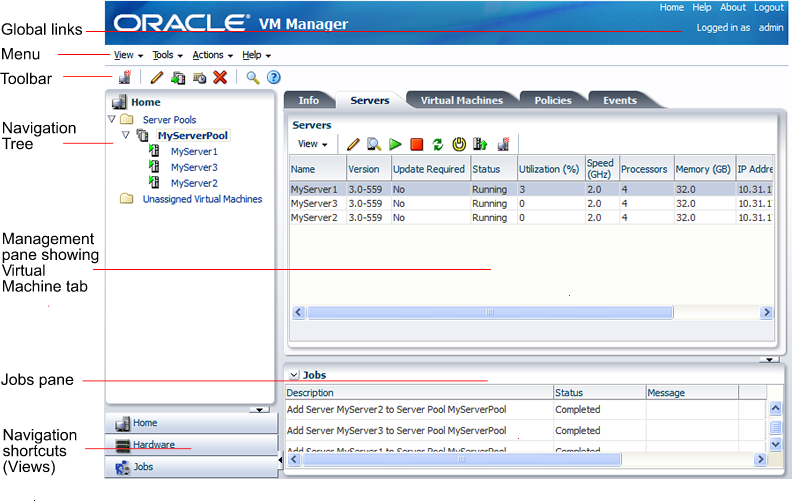The width and height of the screenshot is (792, 501).
Task: Click the collapse arrow above the Jobs pane
Action: (769, 360)
